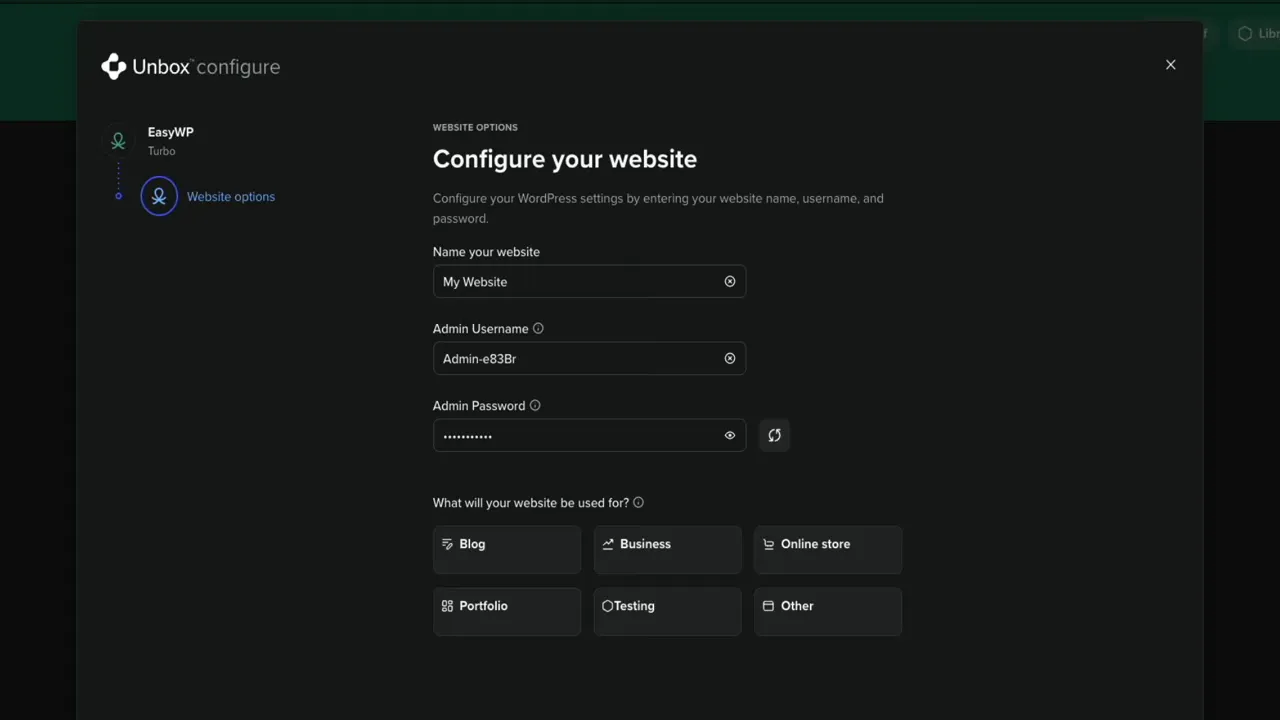The height and width of the screenshot is (720, 1280).
Task: Choose Online store website type
Action: (x=828, y=549)
